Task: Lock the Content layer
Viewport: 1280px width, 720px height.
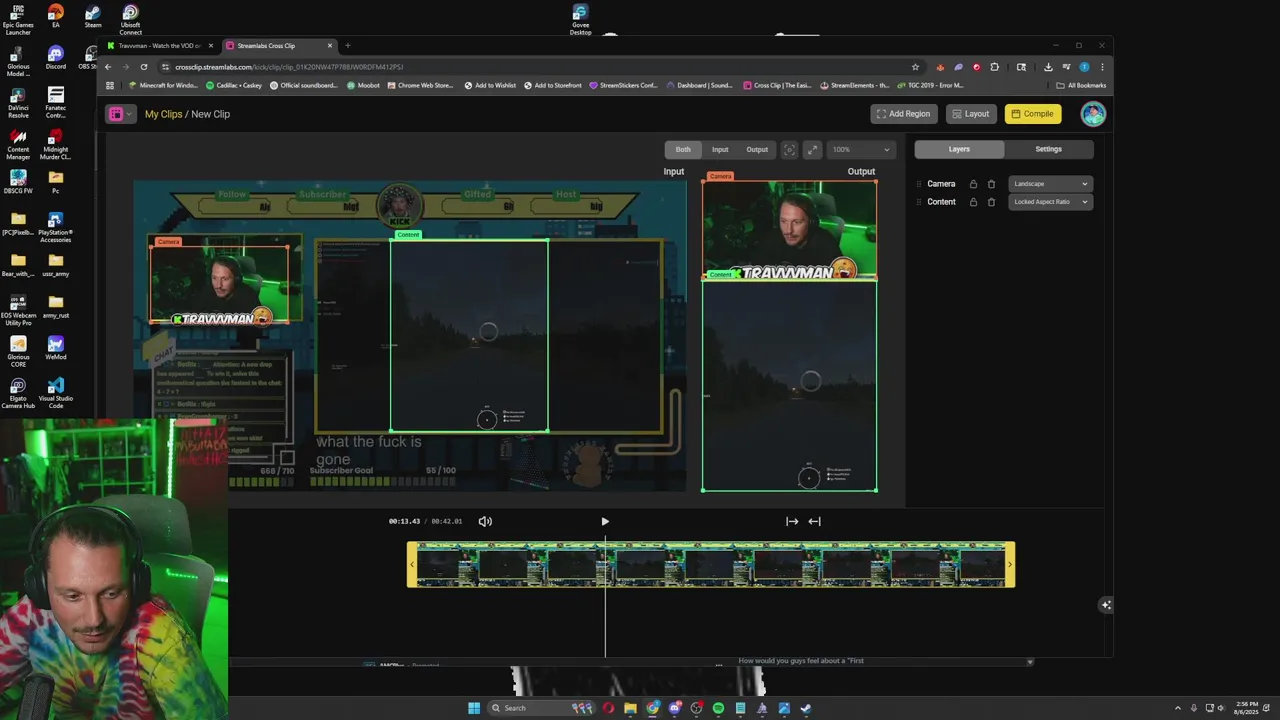Action: [x=973, y=202]
